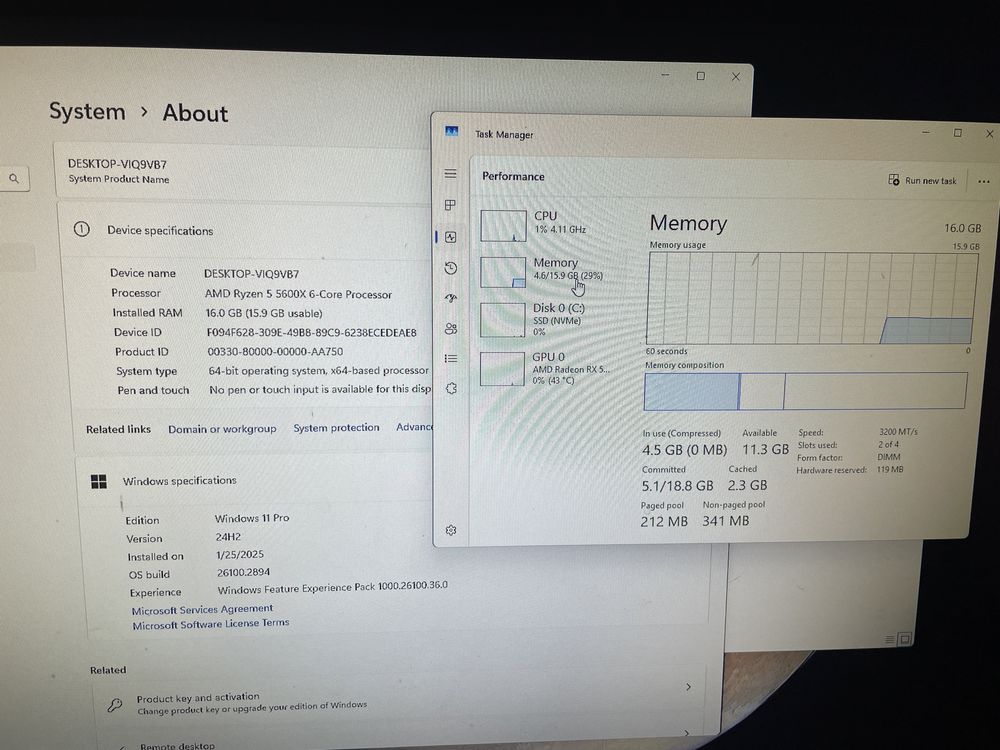Open Startup apps icon in Task Manager
Screen dimensions: 1000x750
(x=451, y=298)
